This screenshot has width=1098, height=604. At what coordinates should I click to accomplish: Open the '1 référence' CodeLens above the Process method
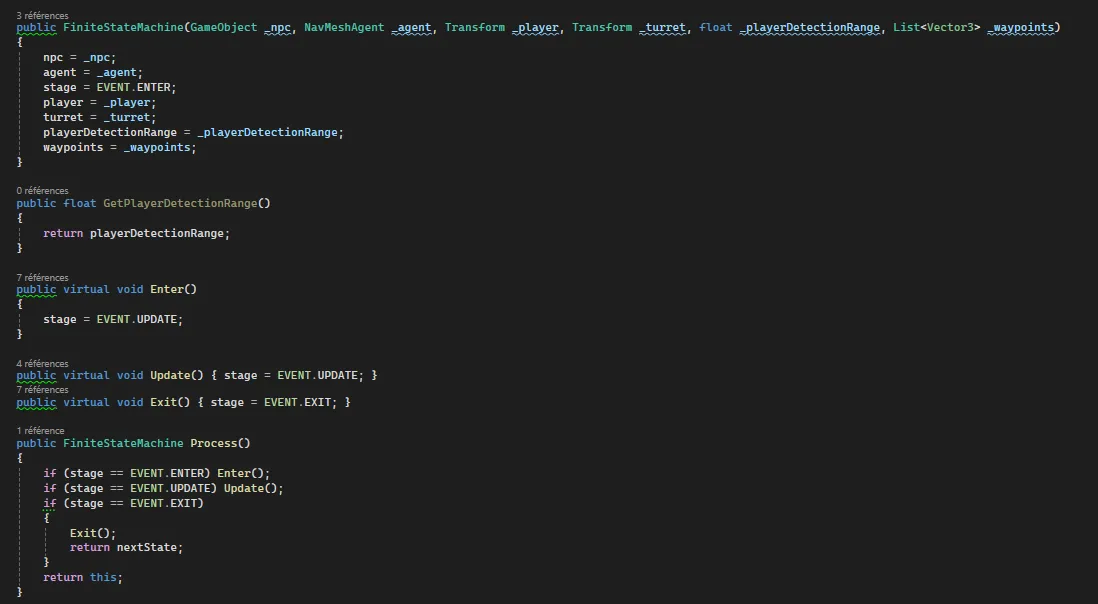point(40,430)
